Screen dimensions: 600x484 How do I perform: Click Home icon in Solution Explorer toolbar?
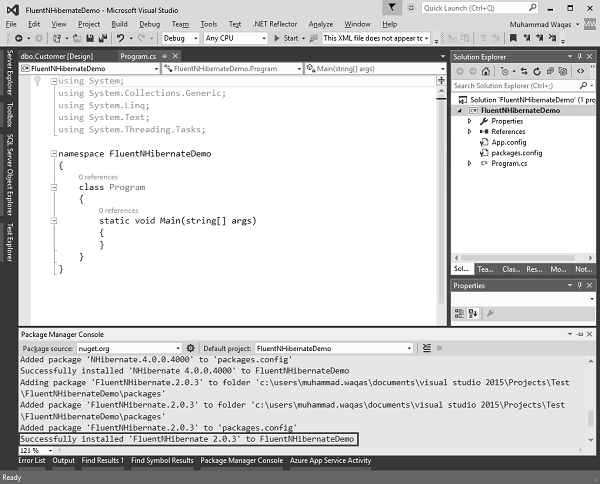click(x=488, y=71)
